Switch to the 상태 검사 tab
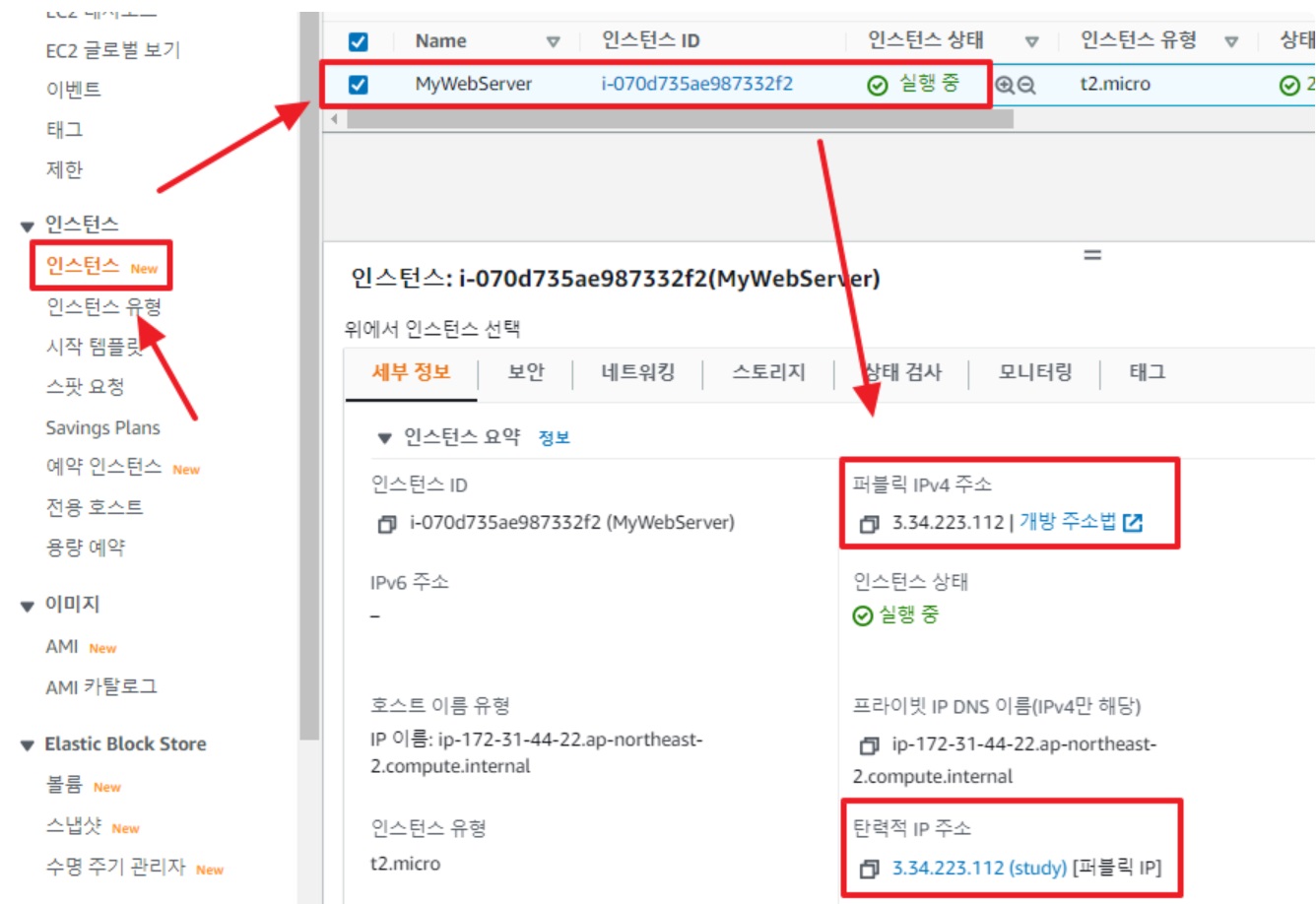 tap(902, 372)
